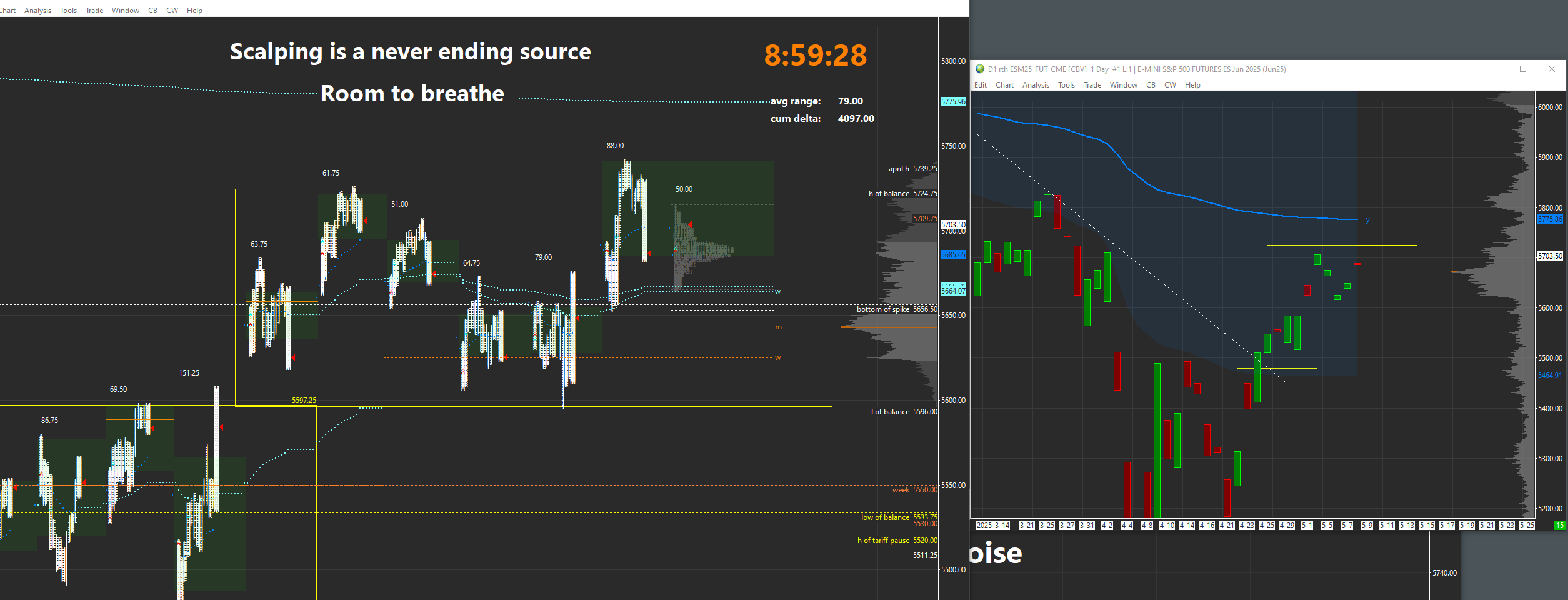This screenshot has width=1568, height=600.
Task: Open Trade menu in the main chart window
Action: [94, 11]
